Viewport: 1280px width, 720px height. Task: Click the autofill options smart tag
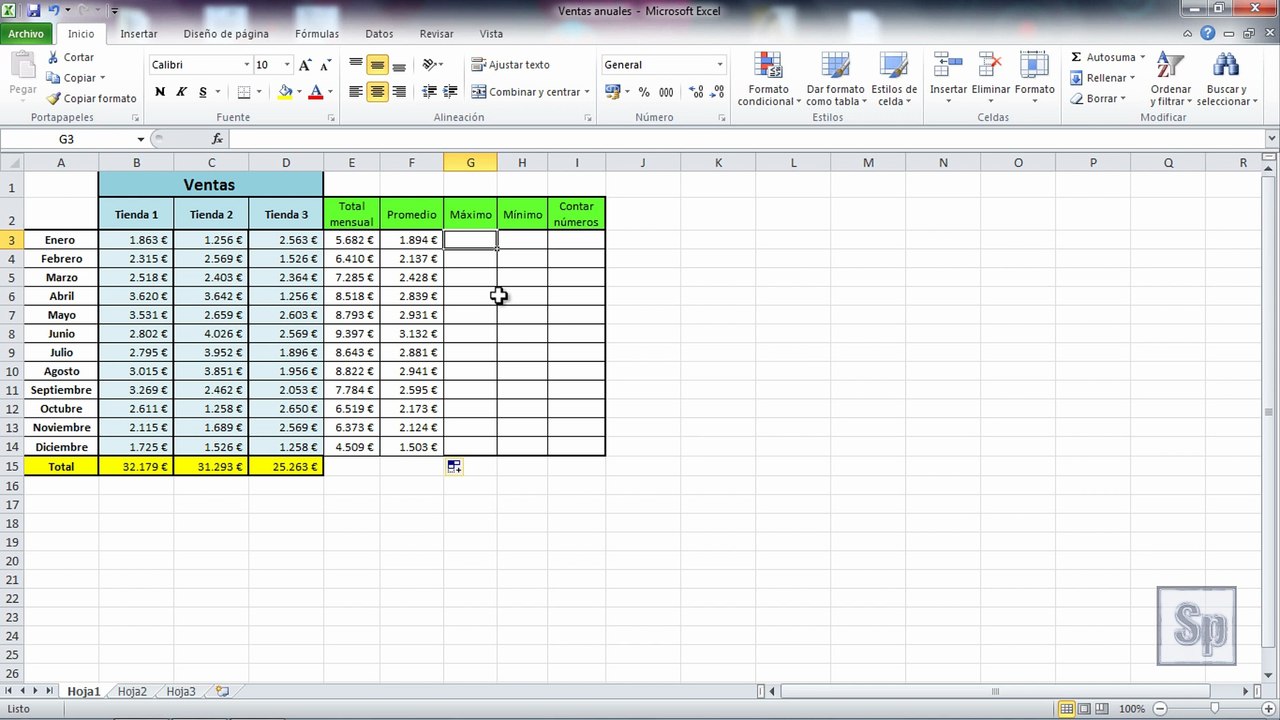[x=454, y=467]
